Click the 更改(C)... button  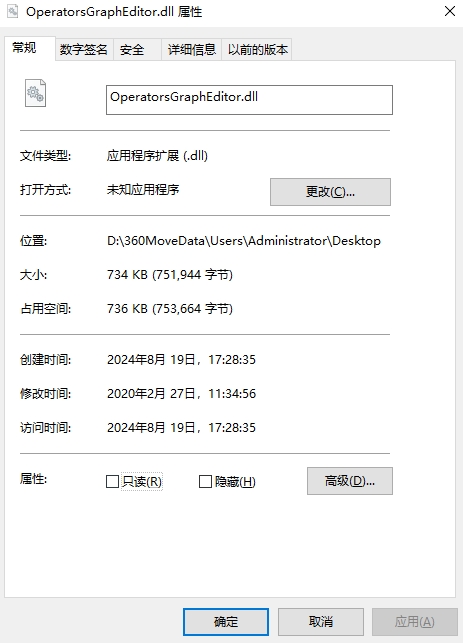coord(330,192)
